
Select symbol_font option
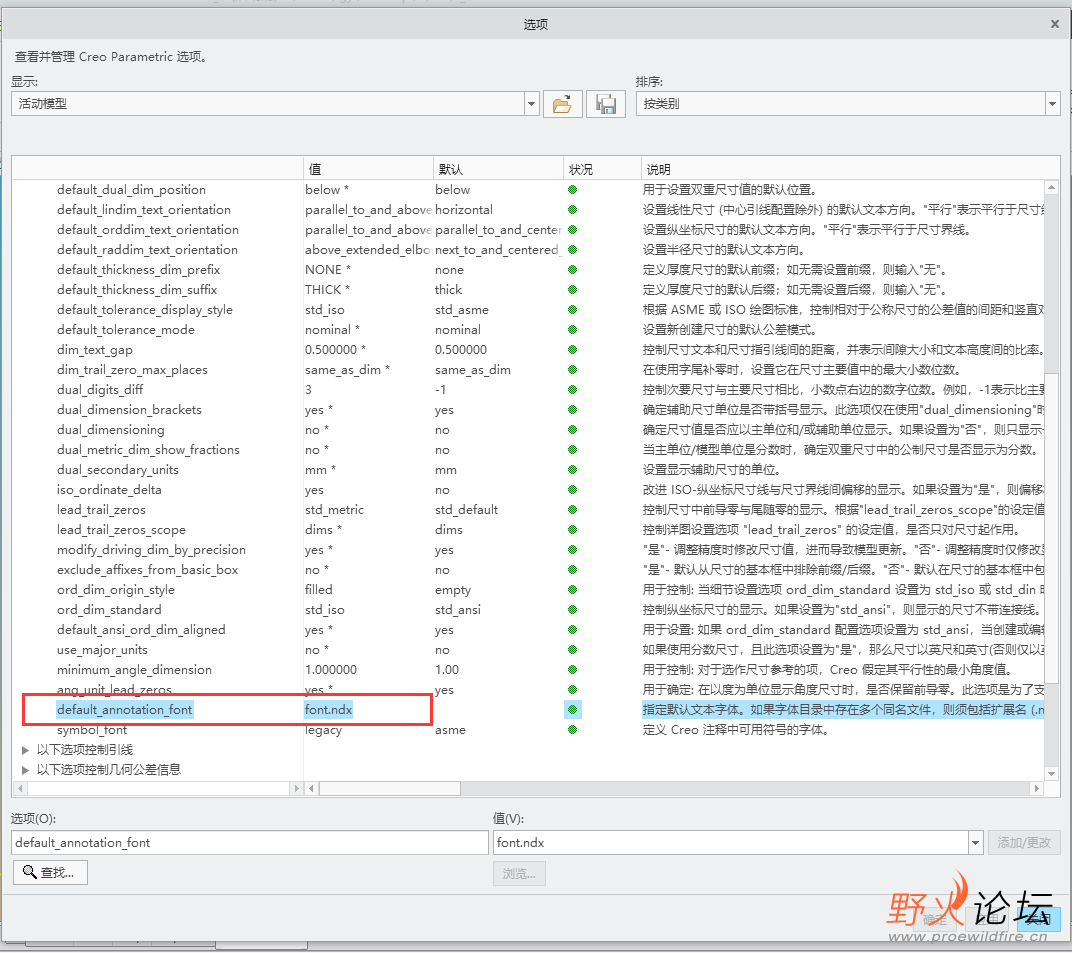point(92,729)
